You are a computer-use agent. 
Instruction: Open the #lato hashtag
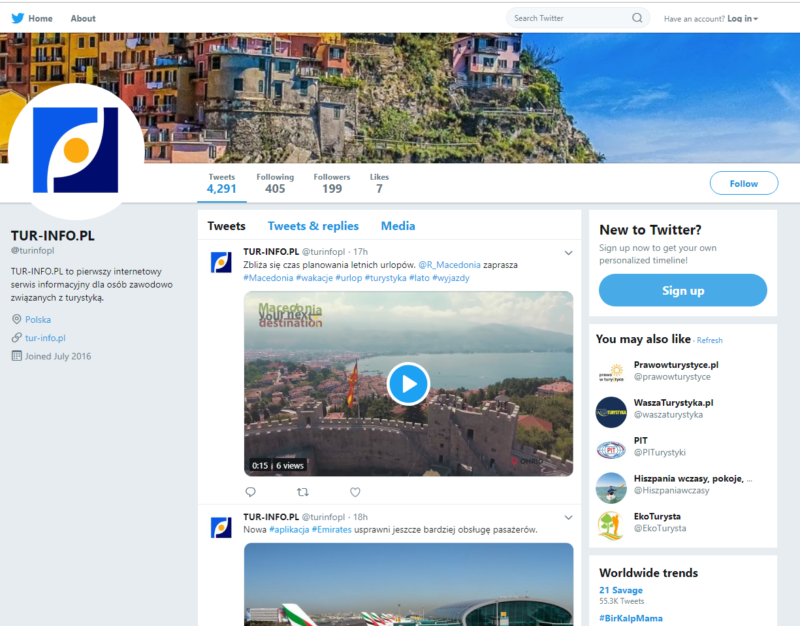(x=419, y=278)
